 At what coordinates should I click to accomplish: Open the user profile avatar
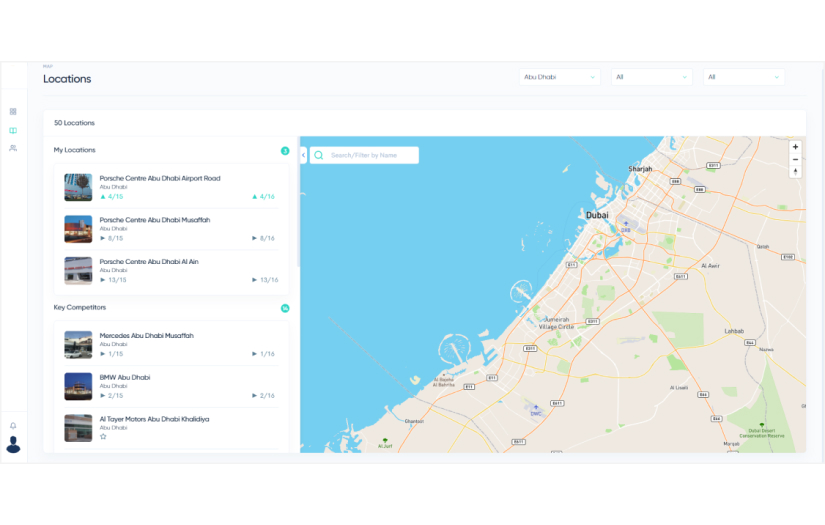click(13, 445)
